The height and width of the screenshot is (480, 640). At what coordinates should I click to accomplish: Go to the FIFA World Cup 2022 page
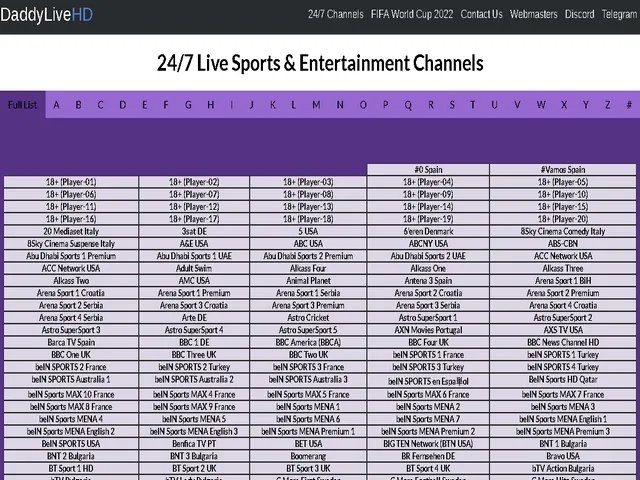(x=413, y=15)
